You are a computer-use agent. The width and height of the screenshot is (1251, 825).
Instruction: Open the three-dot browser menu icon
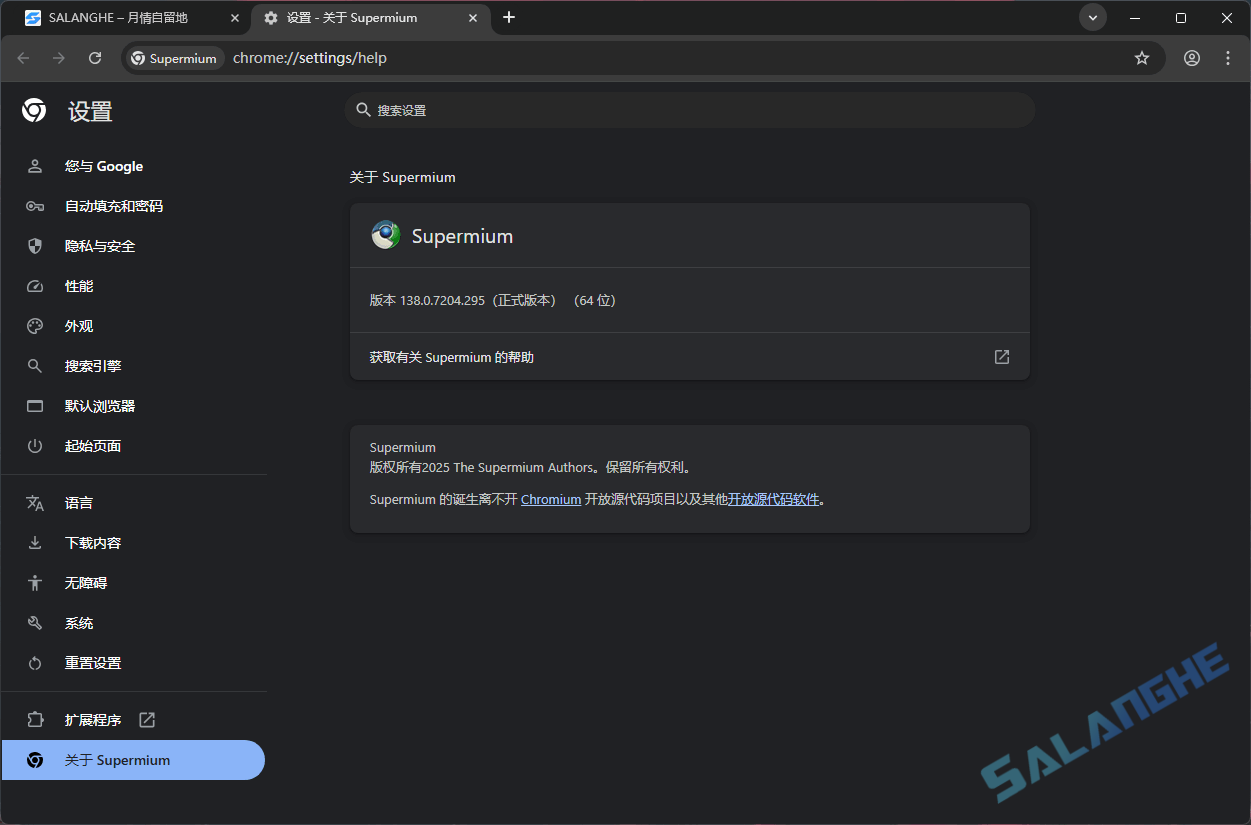(1228, 58)
